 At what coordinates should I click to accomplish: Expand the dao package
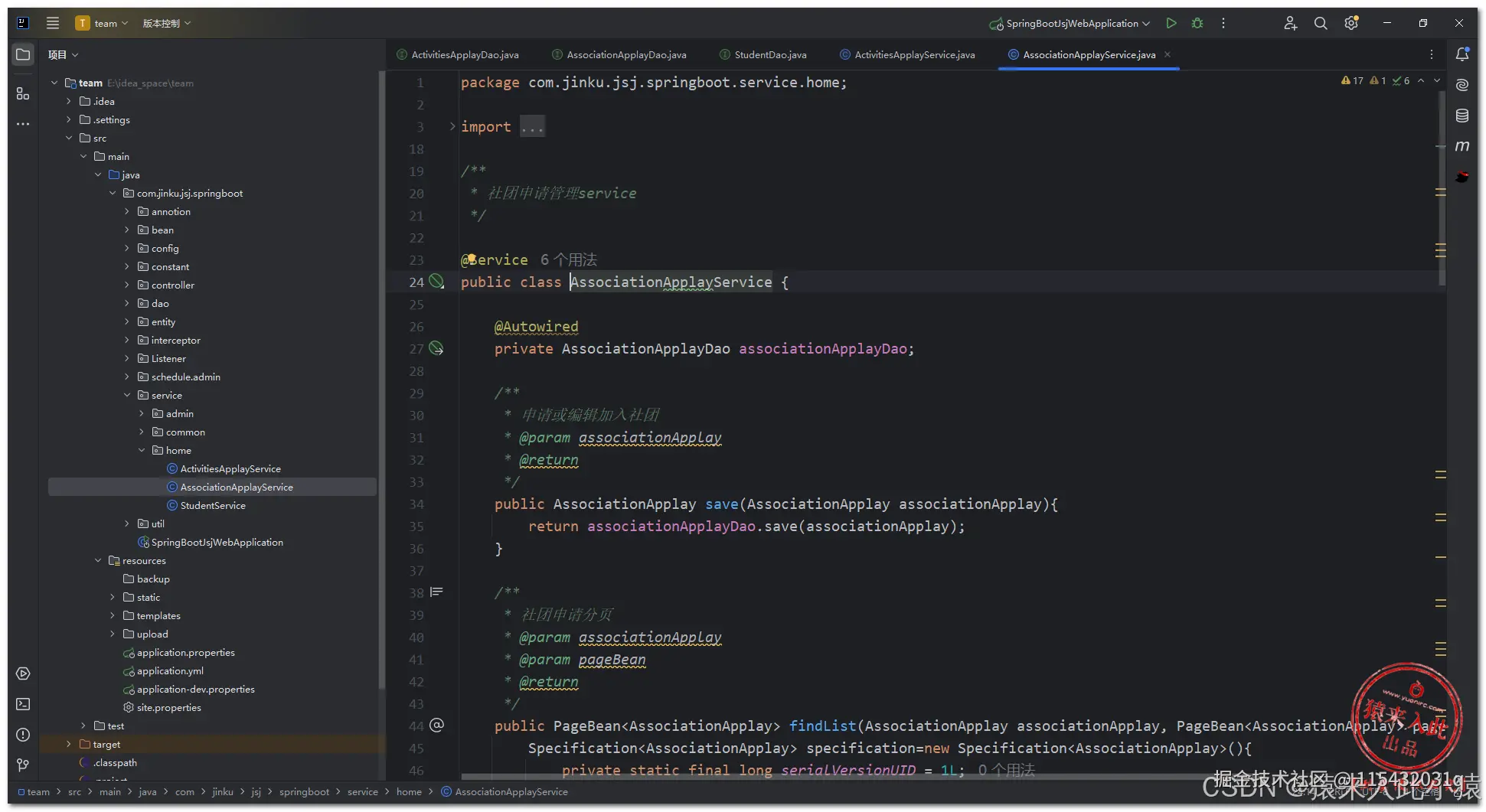(x=127, y=303)
